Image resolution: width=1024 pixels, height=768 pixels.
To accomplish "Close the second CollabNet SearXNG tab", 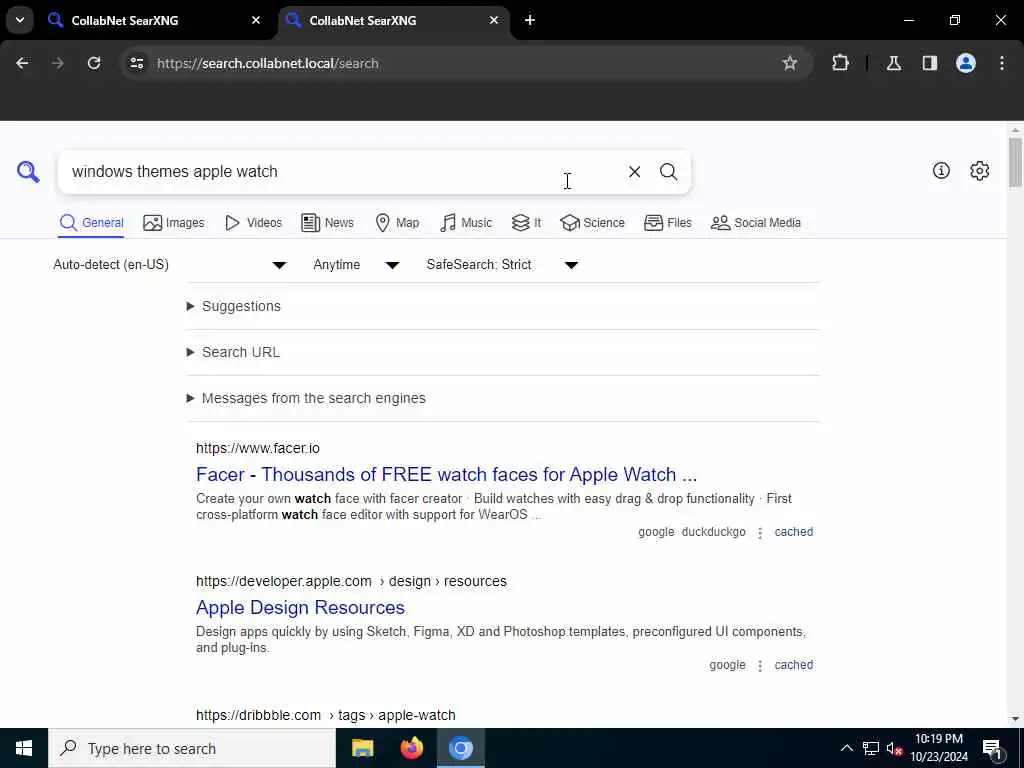I will (494, 20).
